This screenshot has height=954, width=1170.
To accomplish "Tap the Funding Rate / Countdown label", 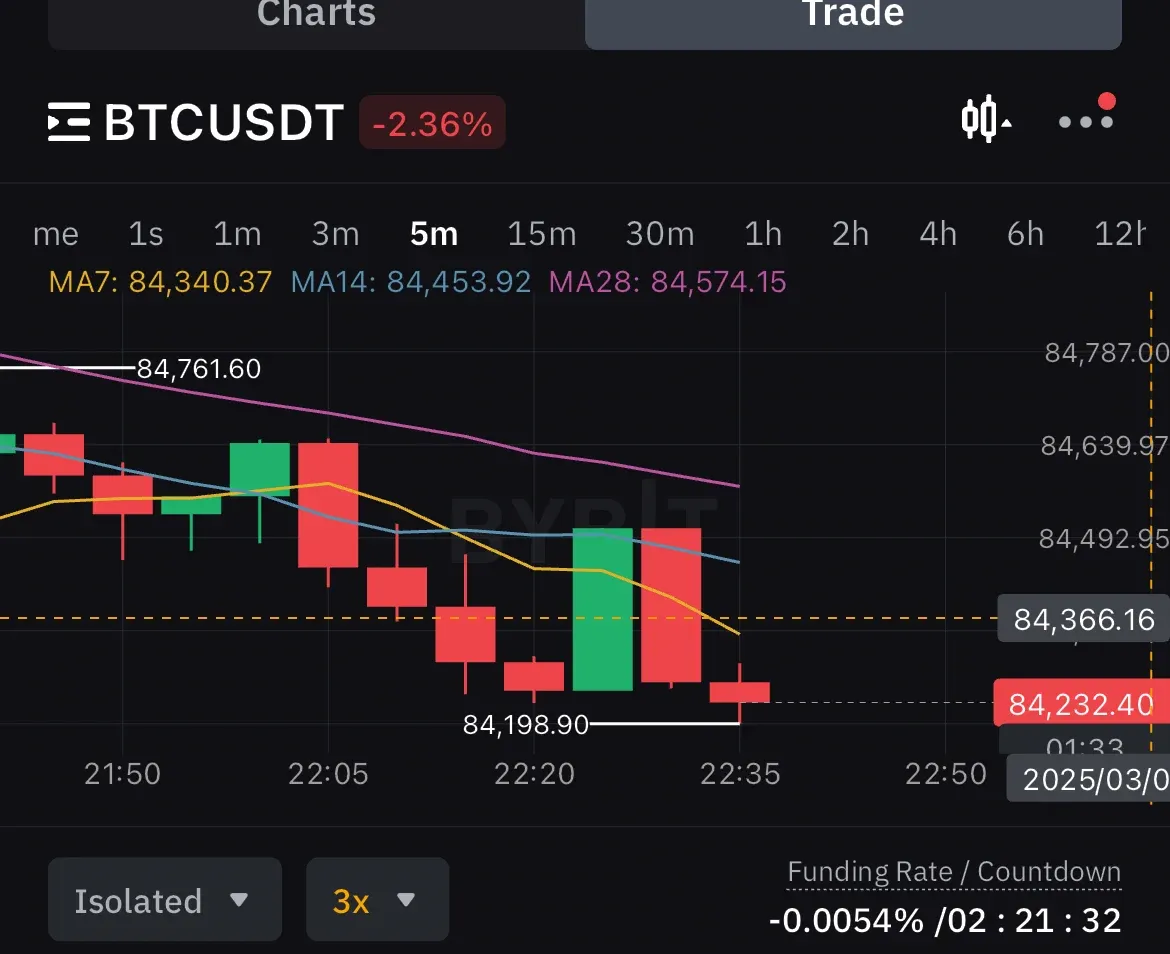I will click(954, 872).
